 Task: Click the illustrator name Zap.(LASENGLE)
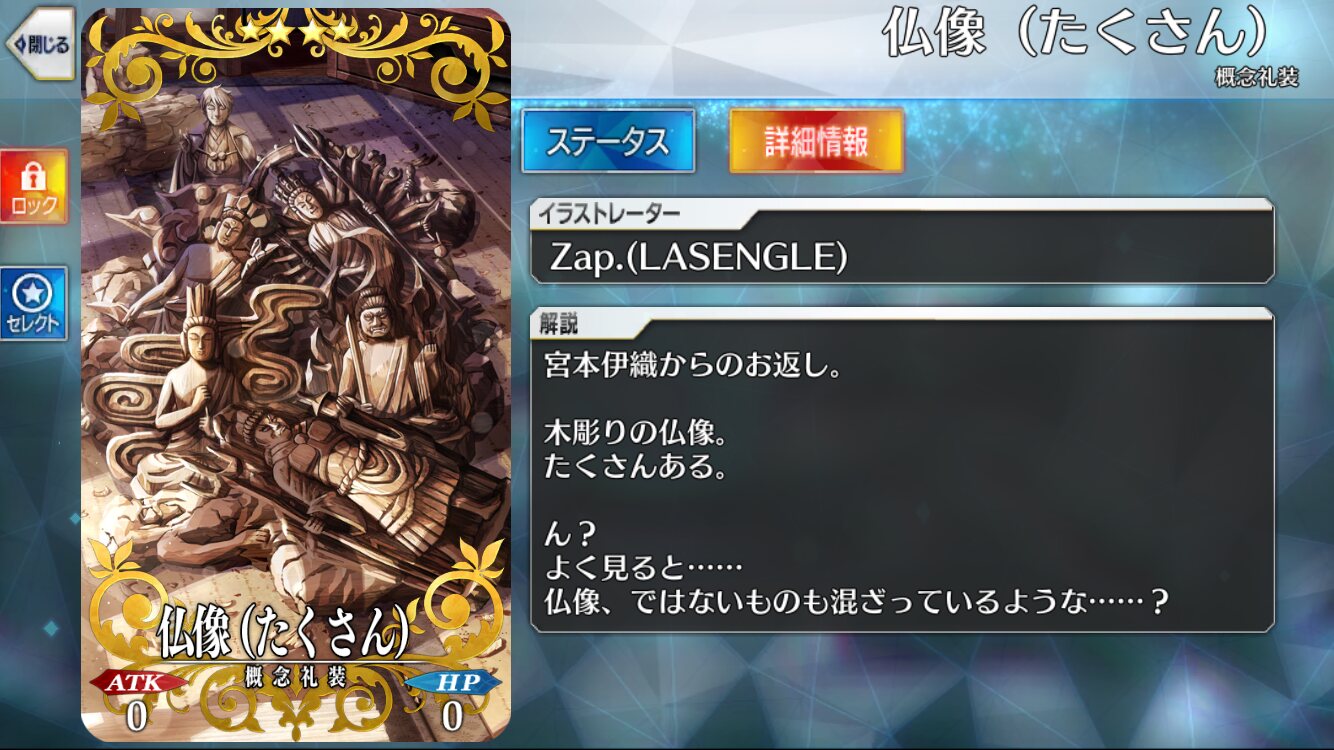(x=699, y=258)
